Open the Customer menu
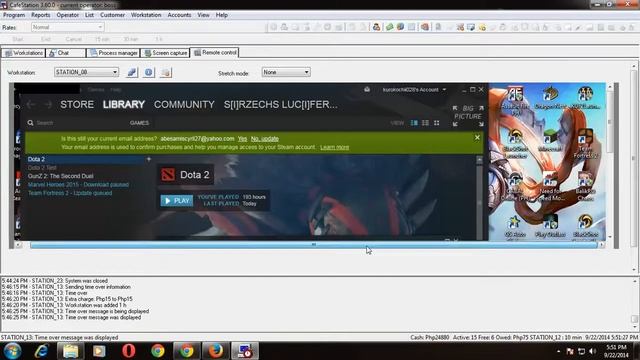The image size is (640, 360). [x=112, y=15]
